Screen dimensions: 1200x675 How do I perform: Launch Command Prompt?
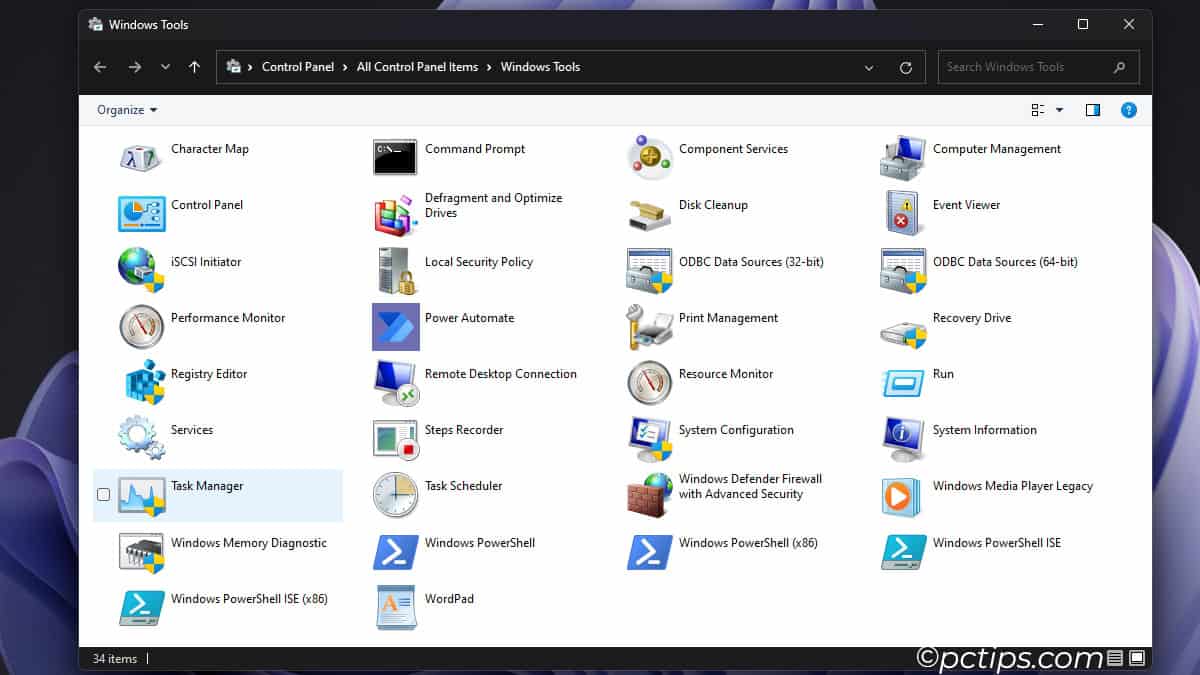[474, 149]
